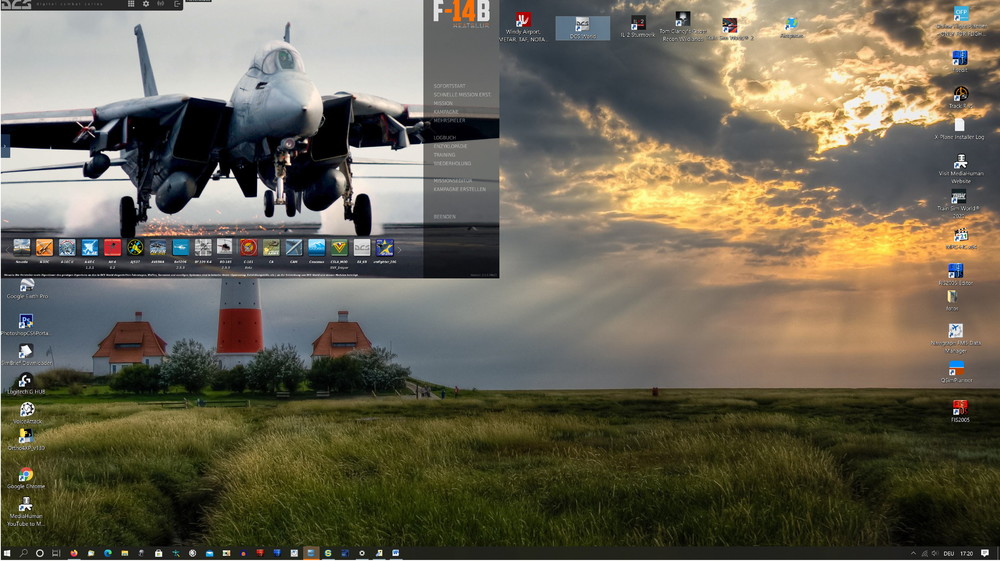Select the C-101 module icon
This screenshot has width=1000, height=561.
(248, 247)
